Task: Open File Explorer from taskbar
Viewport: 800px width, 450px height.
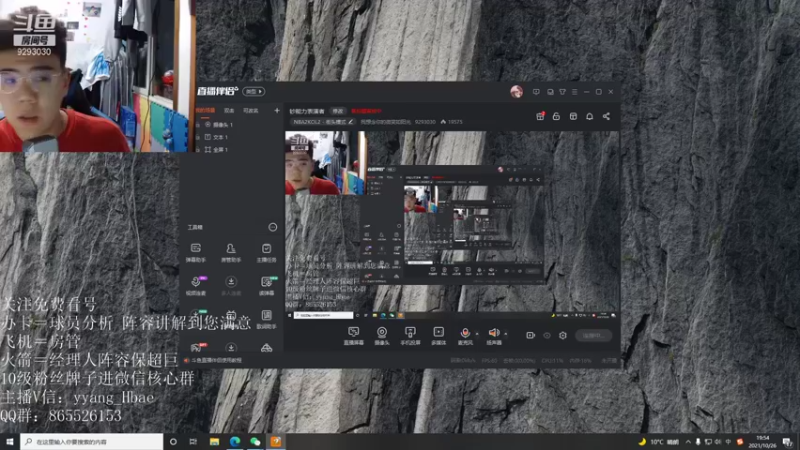Action: pyautogui.click(x=214, y=441)
